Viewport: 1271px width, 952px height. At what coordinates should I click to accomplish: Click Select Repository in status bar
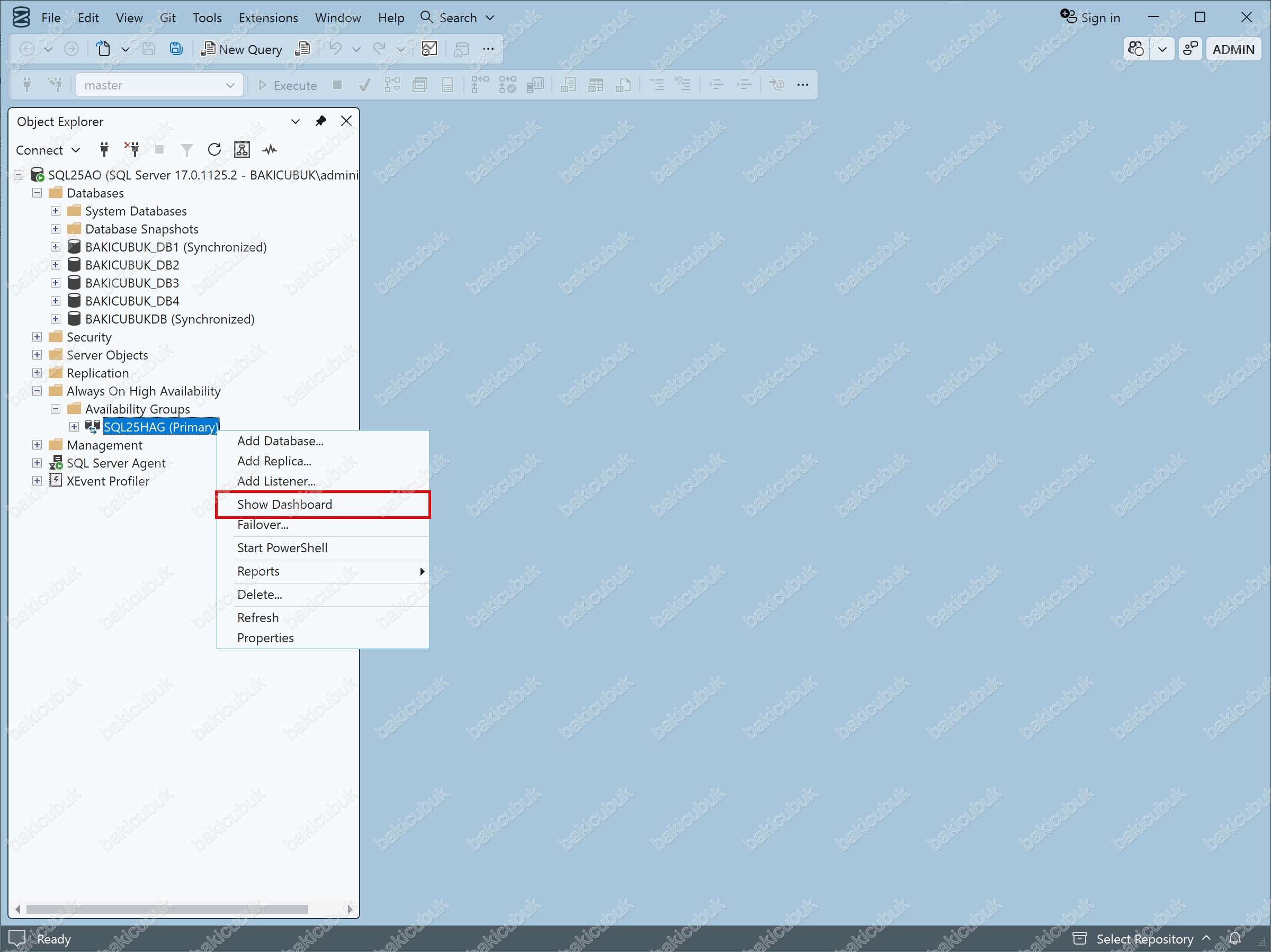point(1144,939)
